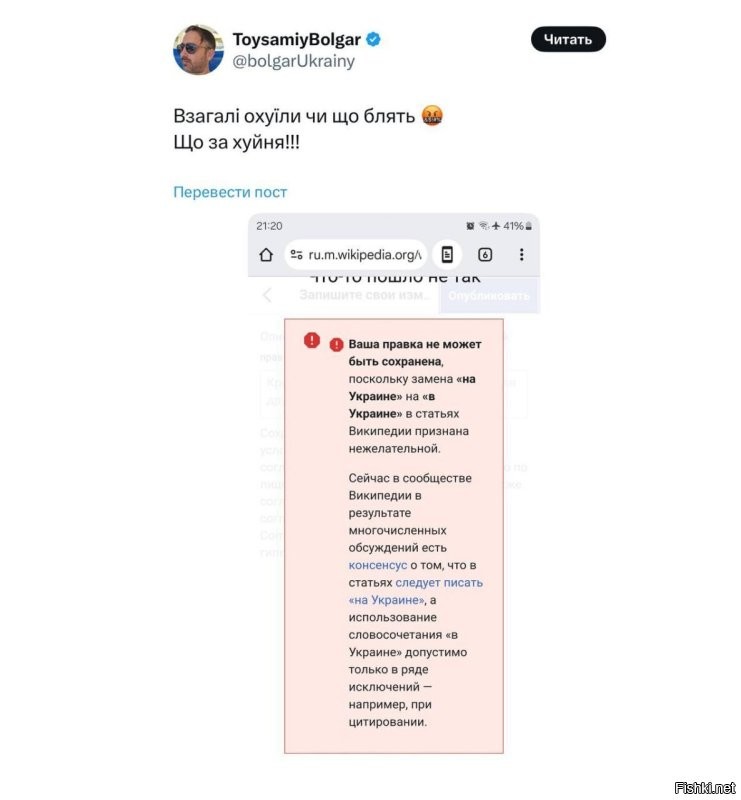This screenshot has width=741, height=800.
Task: Click the blue verified badge icon
Action: coord(374,39)
